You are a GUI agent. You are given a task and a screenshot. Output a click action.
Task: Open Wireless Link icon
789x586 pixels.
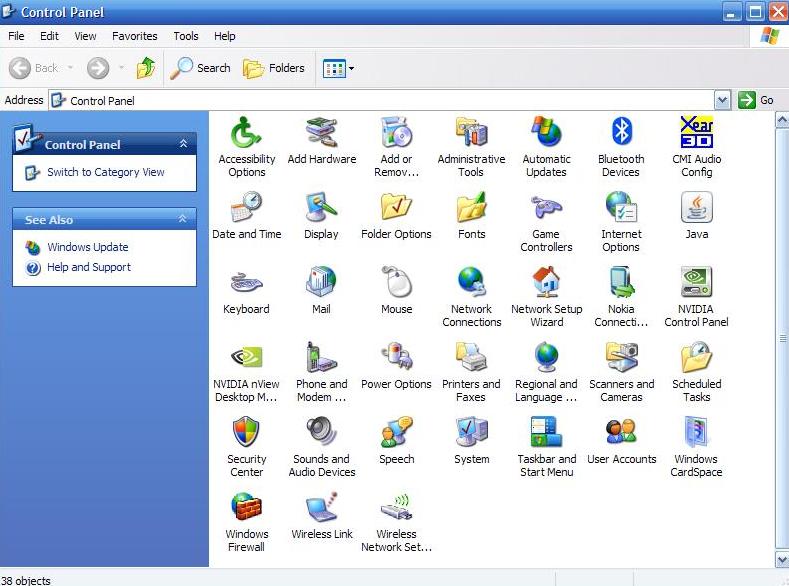click(321, 507)
